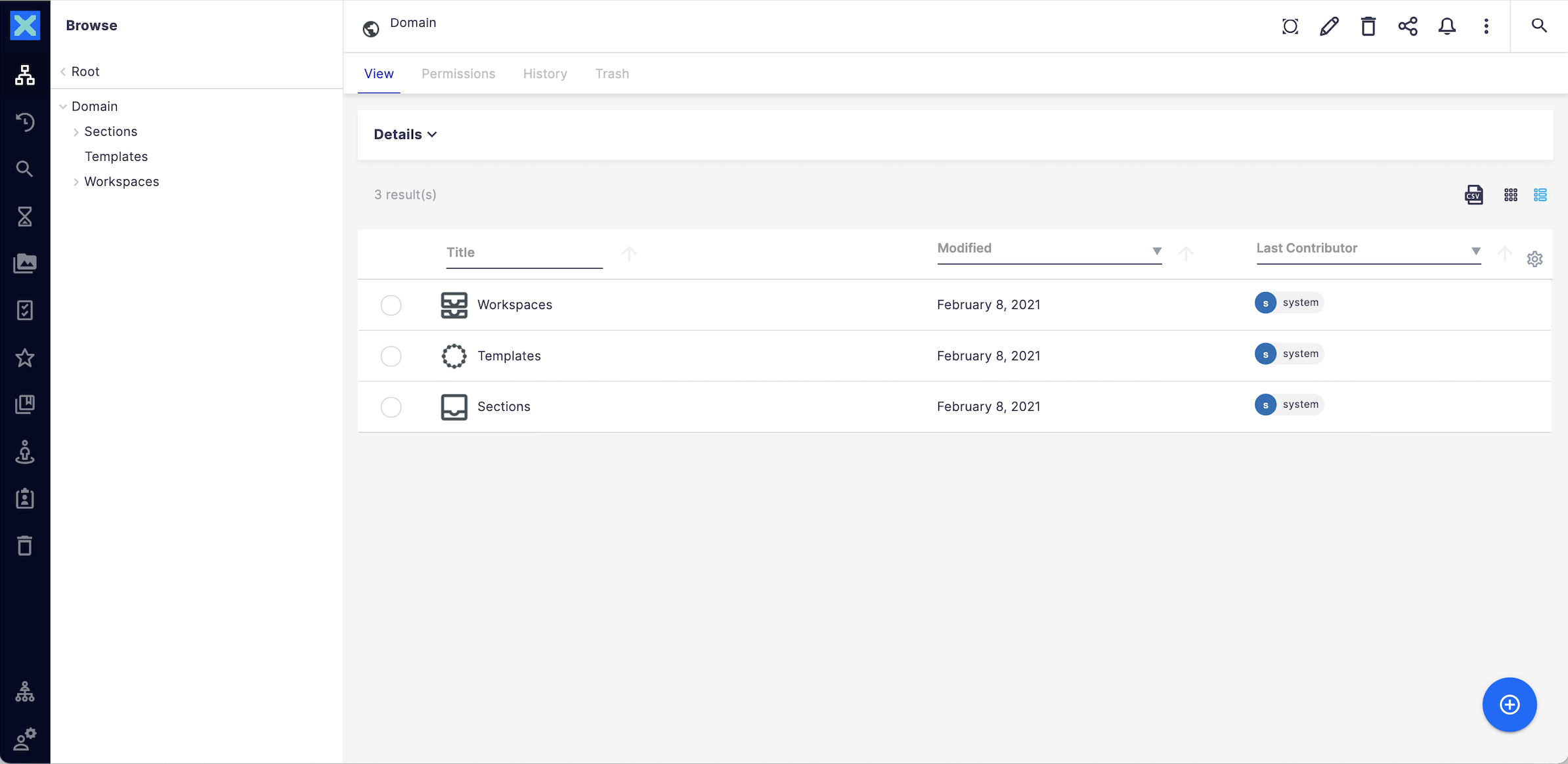The image size is (1568, 764).
Task: Export results as CSV
Action: tap(1474, 195)
